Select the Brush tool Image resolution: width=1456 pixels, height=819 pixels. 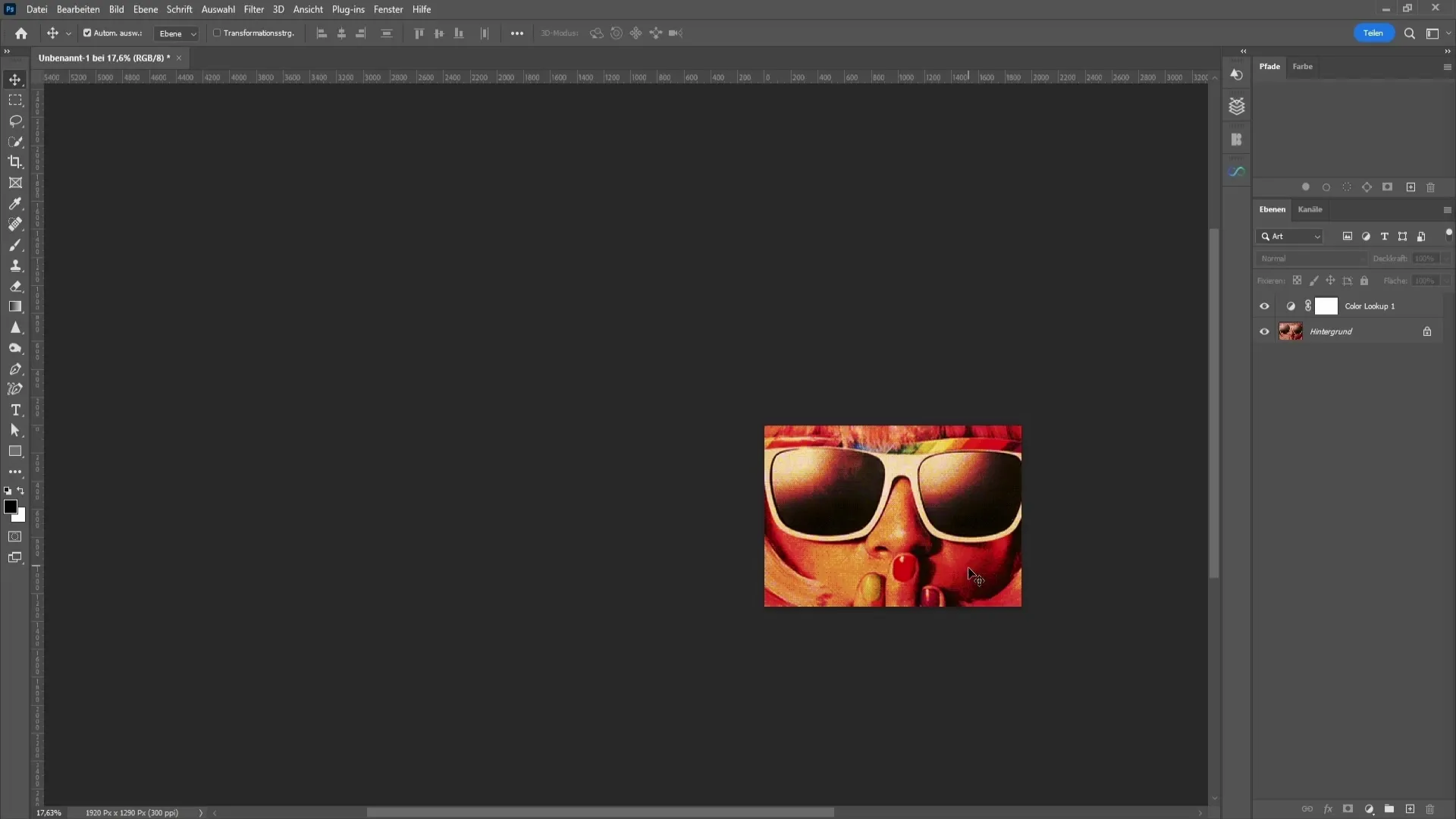point(15,245)
